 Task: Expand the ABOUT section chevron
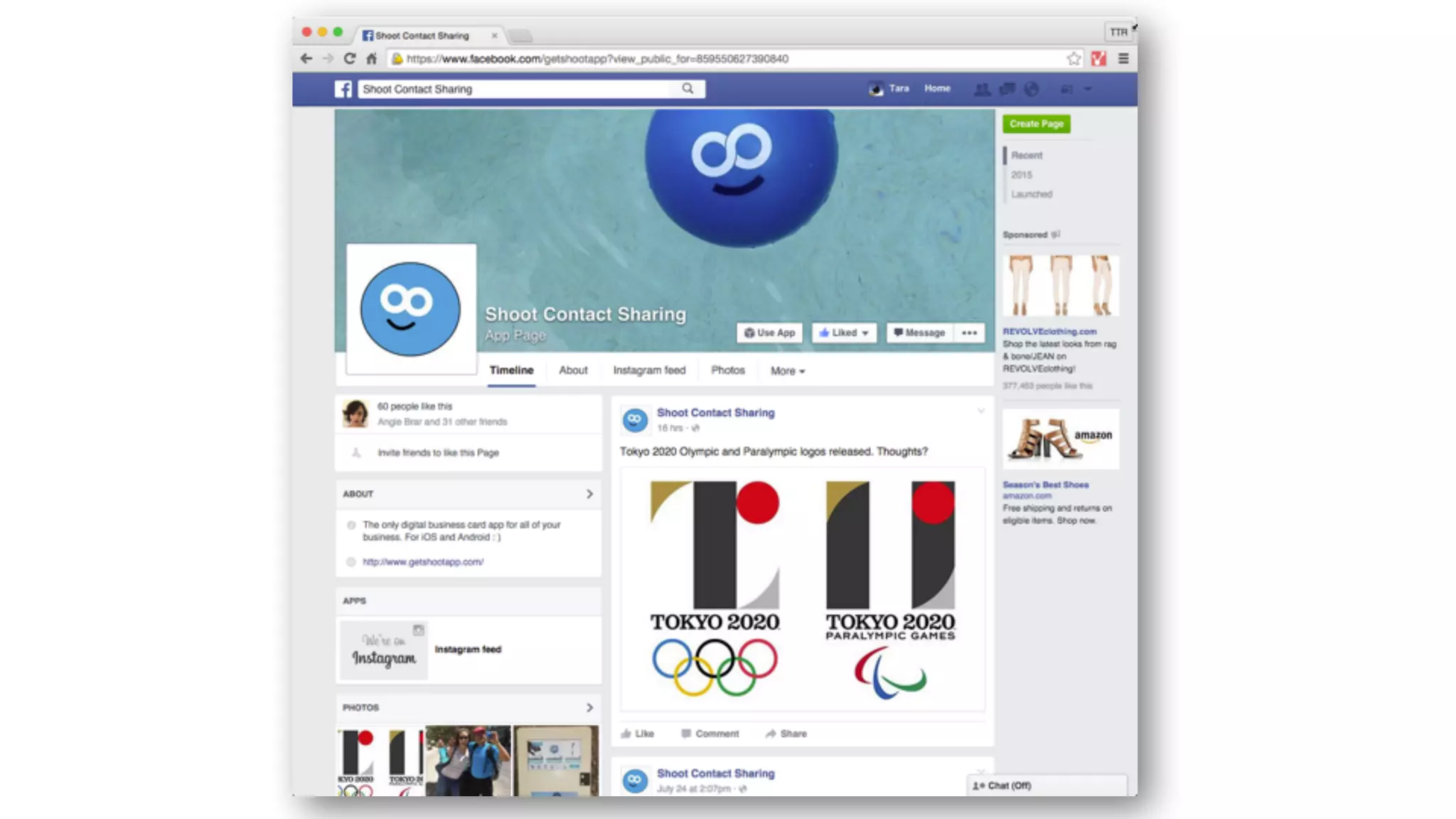(x=589, y=494)
